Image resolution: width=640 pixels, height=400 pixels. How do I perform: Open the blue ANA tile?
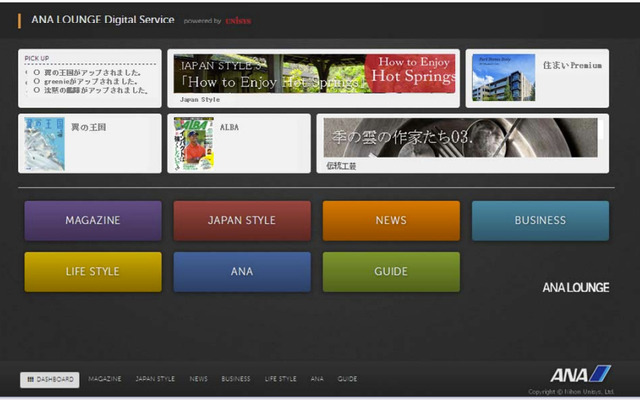point(242,272)
